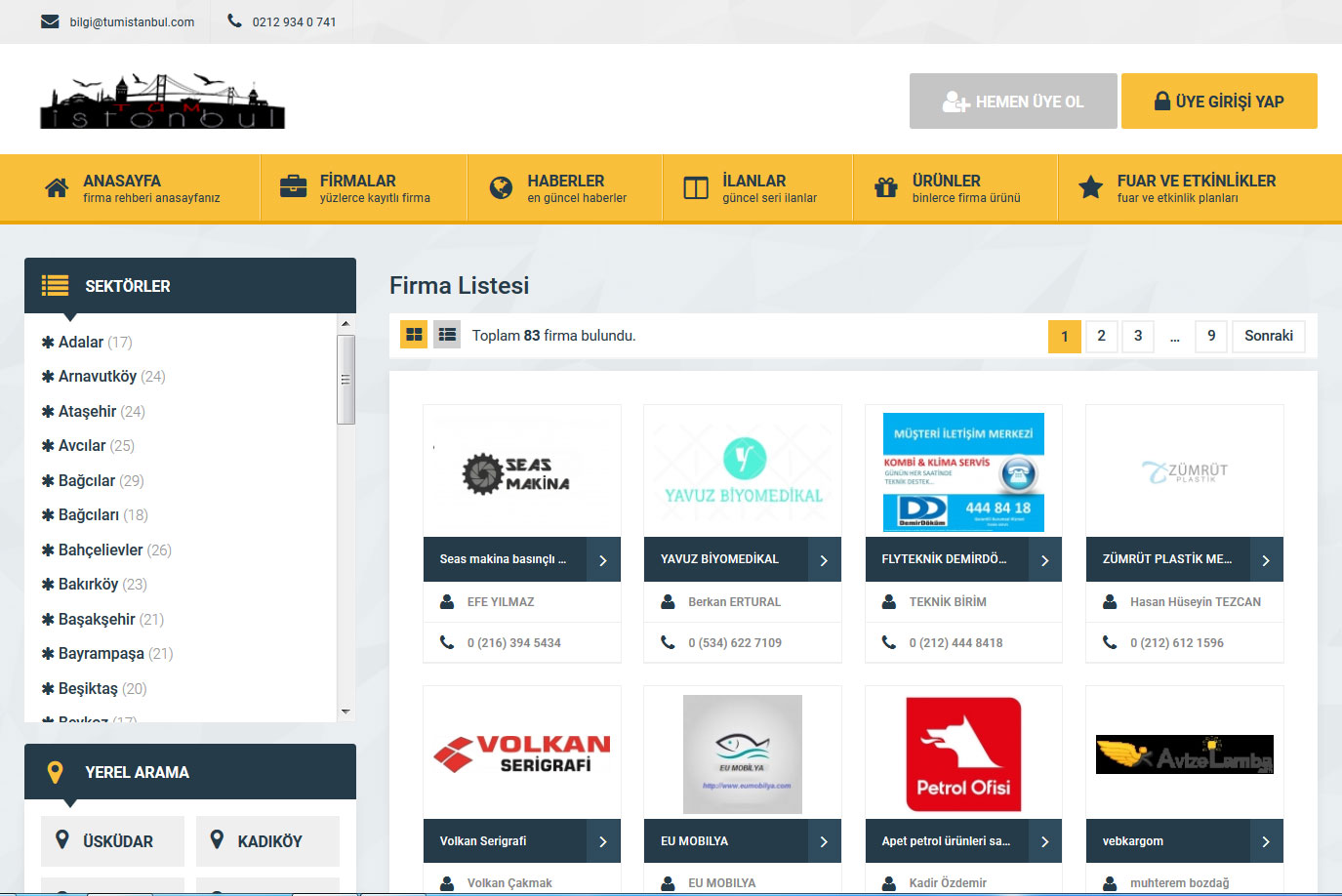Screen dimensions: 1342x896
Task: Click the HEMEN ÜYE OL button
Action: [x=1013, y=102]
